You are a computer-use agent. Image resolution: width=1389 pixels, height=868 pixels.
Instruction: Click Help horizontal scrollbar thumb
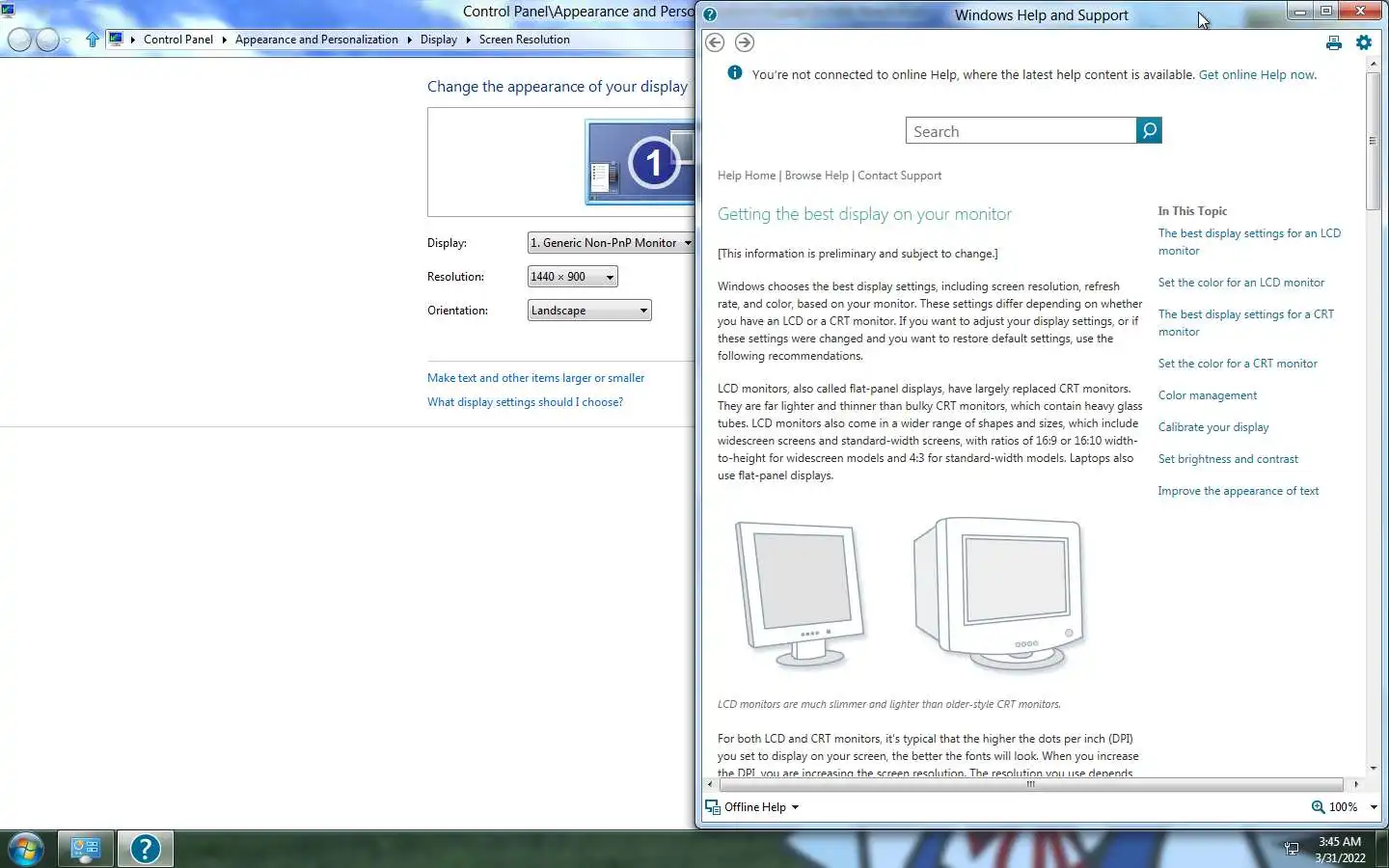tap(1030, 784)
